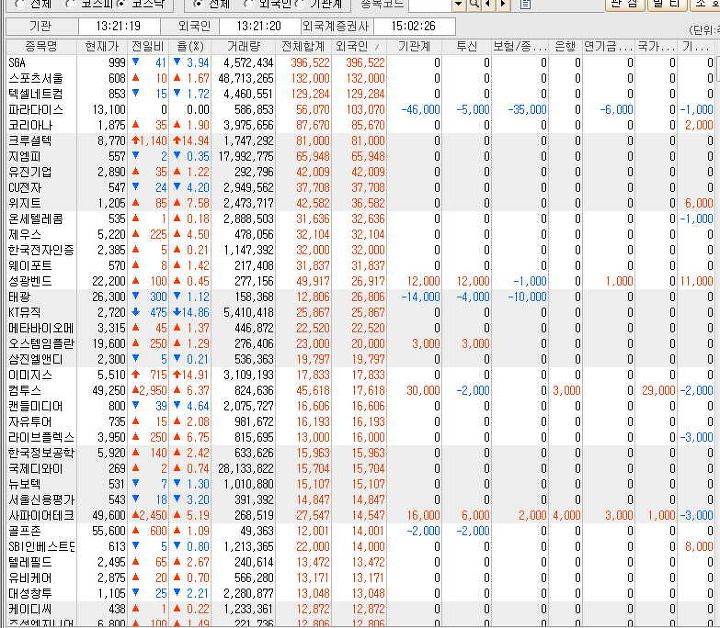The image size is (720, 628).
Task: Click SGA 외국인 value 396,522
Action: (x=366, y=63)
